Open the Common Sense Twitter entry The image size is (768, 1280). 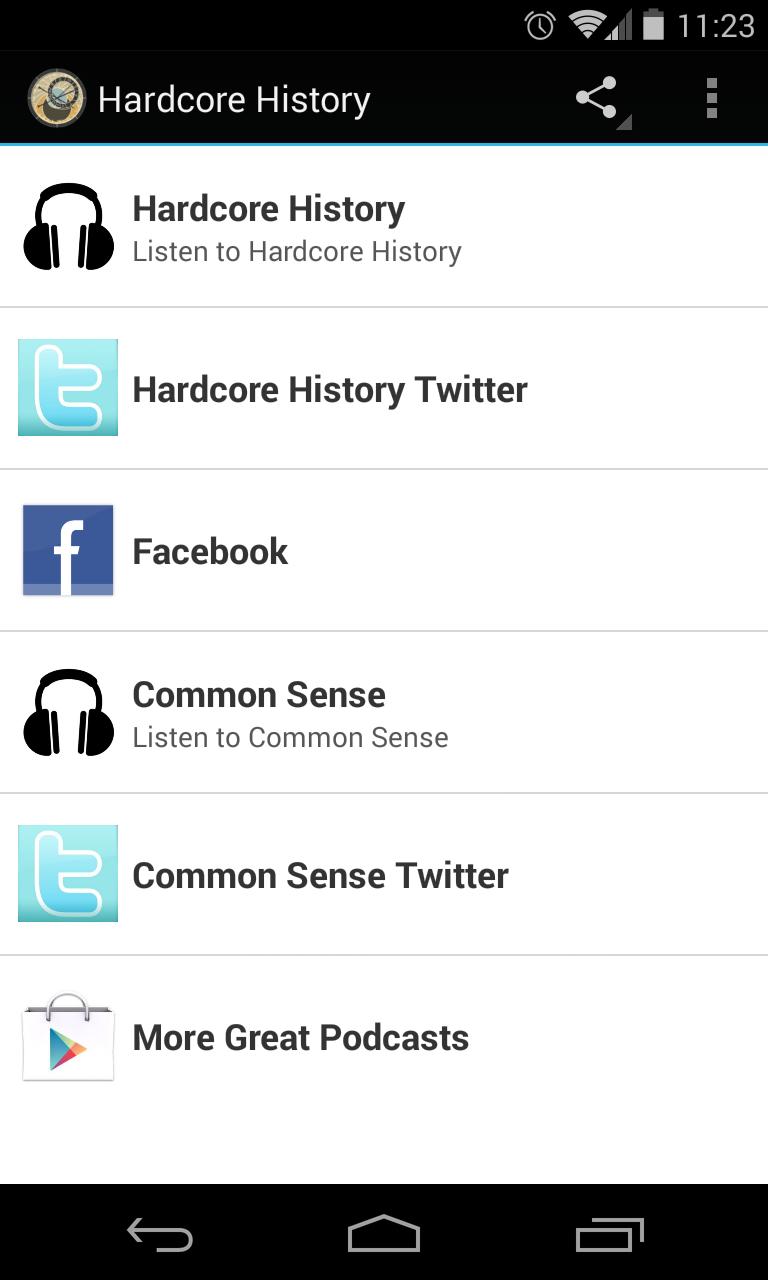click(320, 875)
